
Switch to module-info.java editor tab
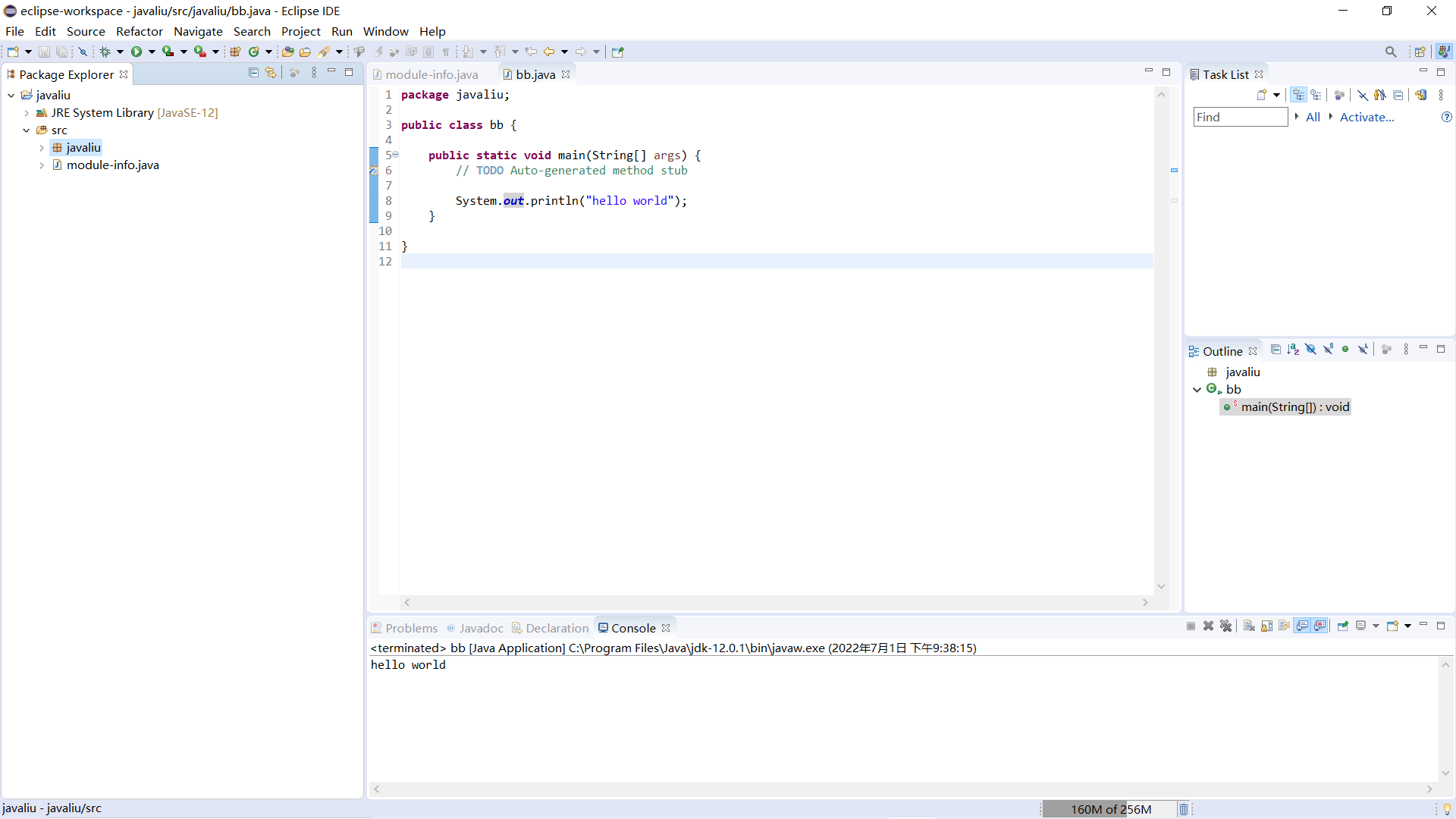point(431,74)
